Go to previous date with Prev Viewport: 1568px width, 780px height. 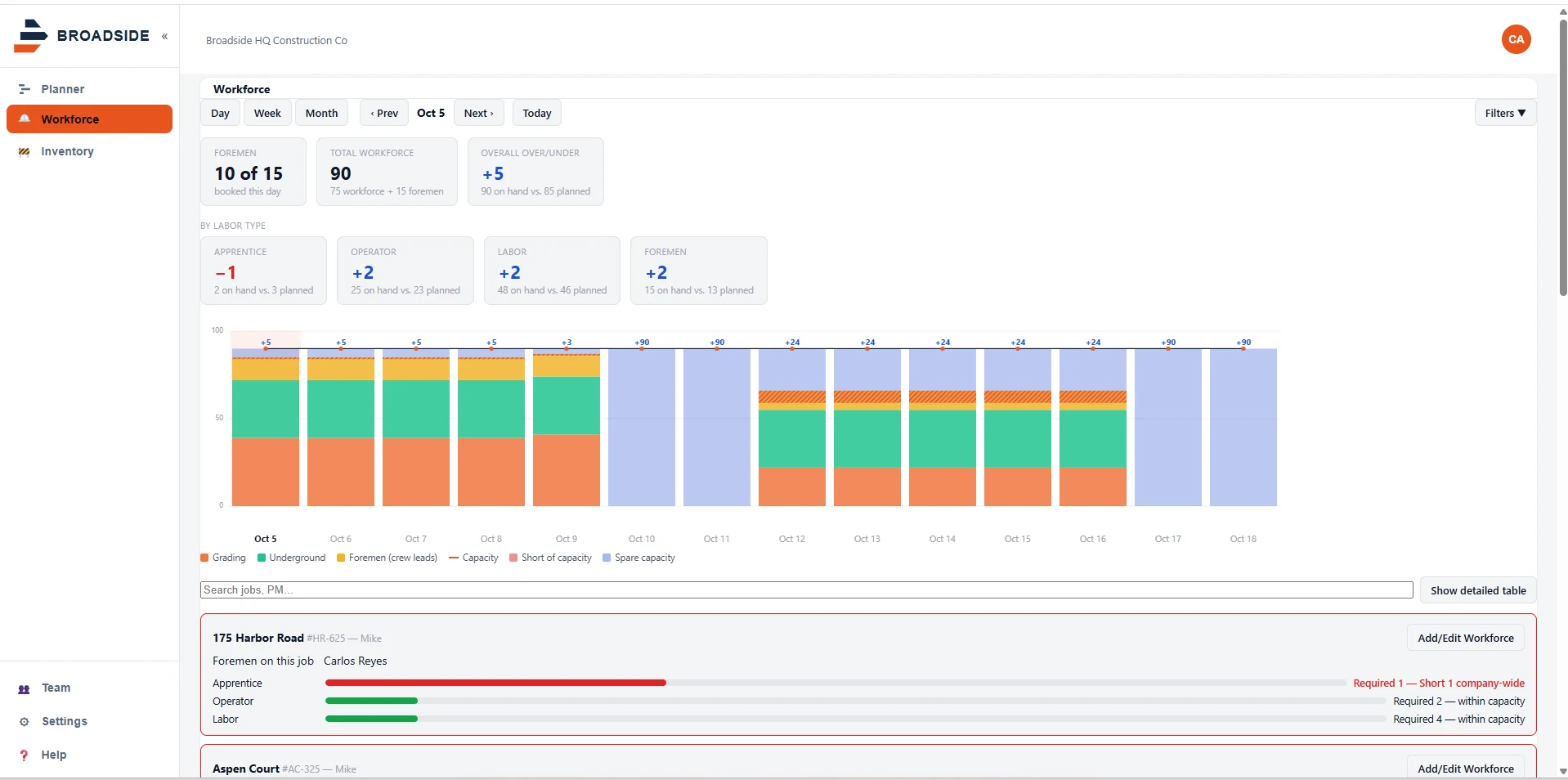pos(384,113)
